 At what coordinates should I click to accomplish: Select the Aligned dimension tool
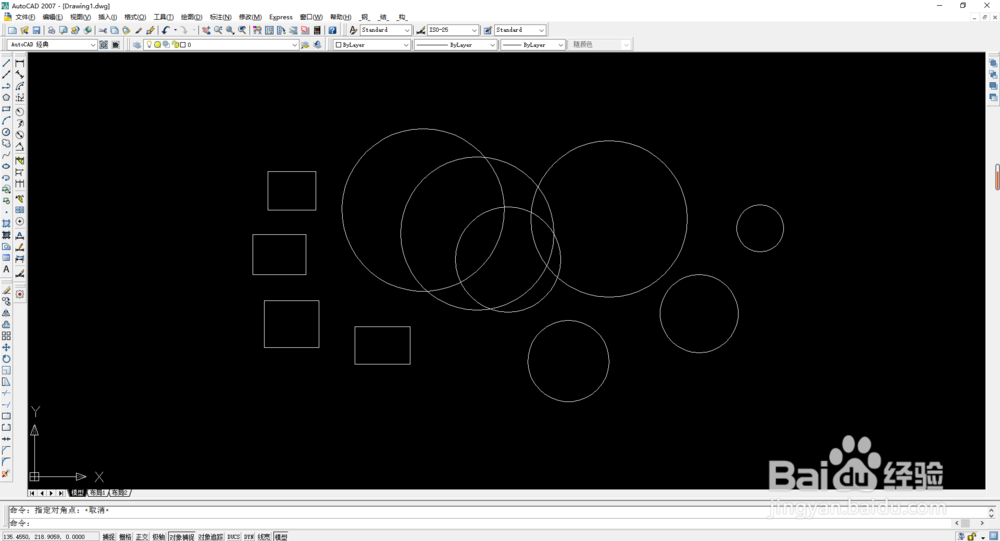tap(20, 75)
